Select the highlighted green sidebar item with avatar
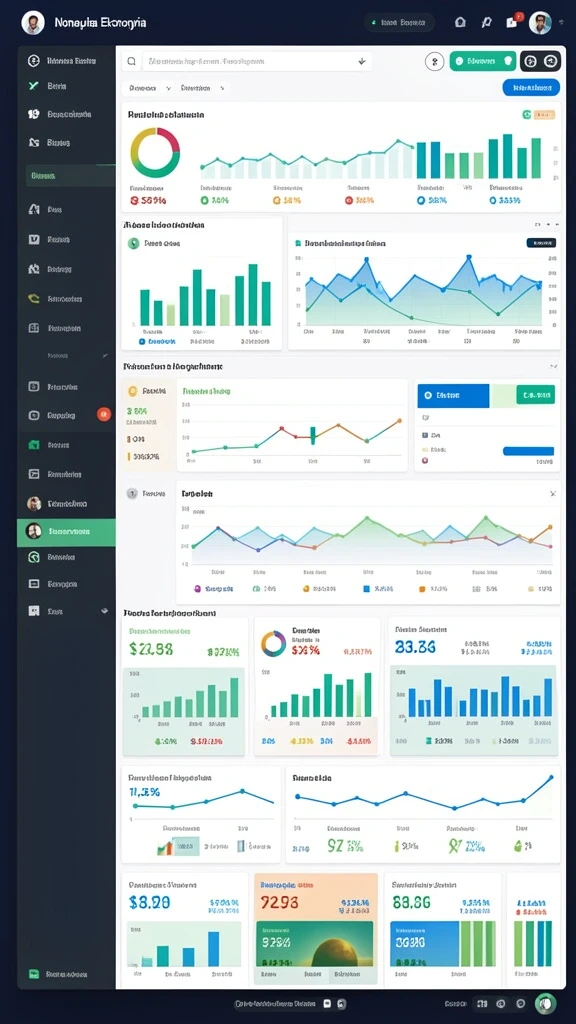Viewport: 576px width, 1024px height. click(66, 532)
